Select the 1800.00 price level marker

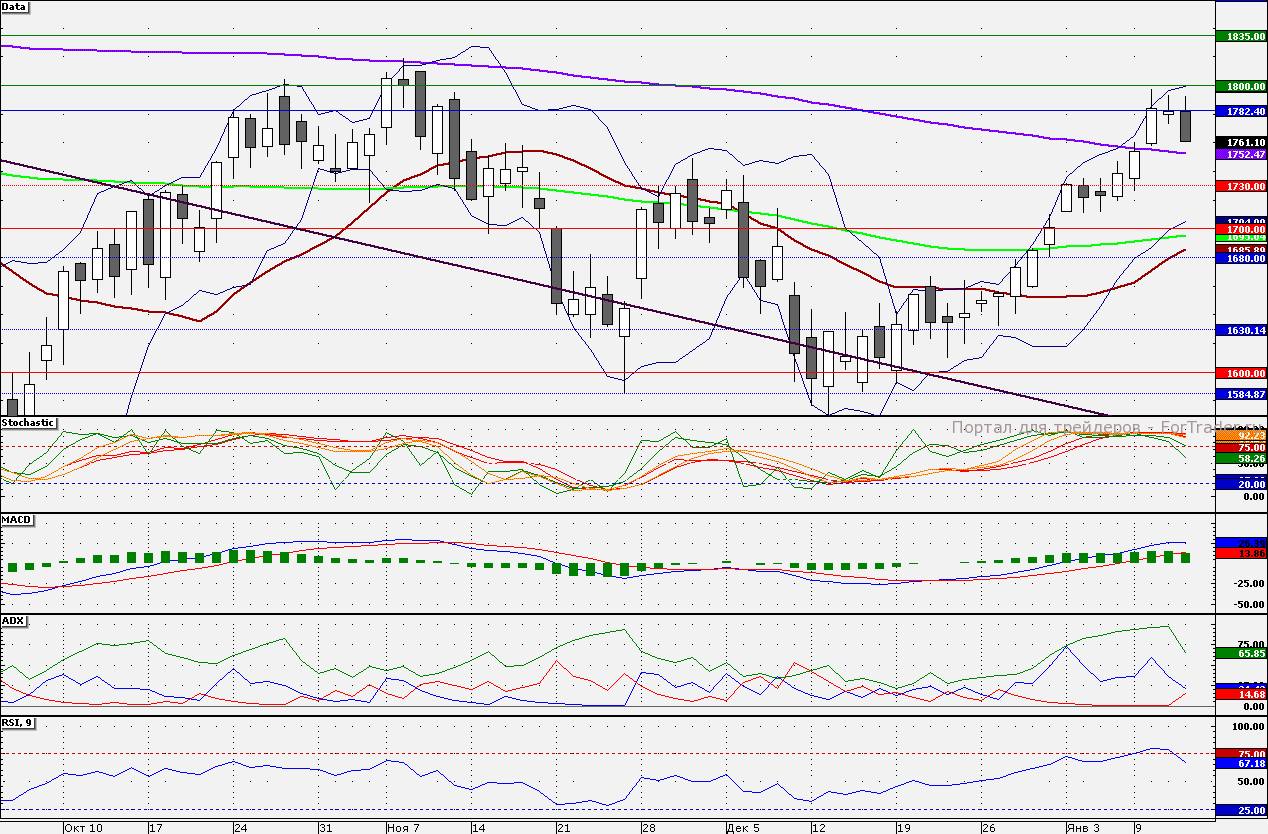point(1240,86)
